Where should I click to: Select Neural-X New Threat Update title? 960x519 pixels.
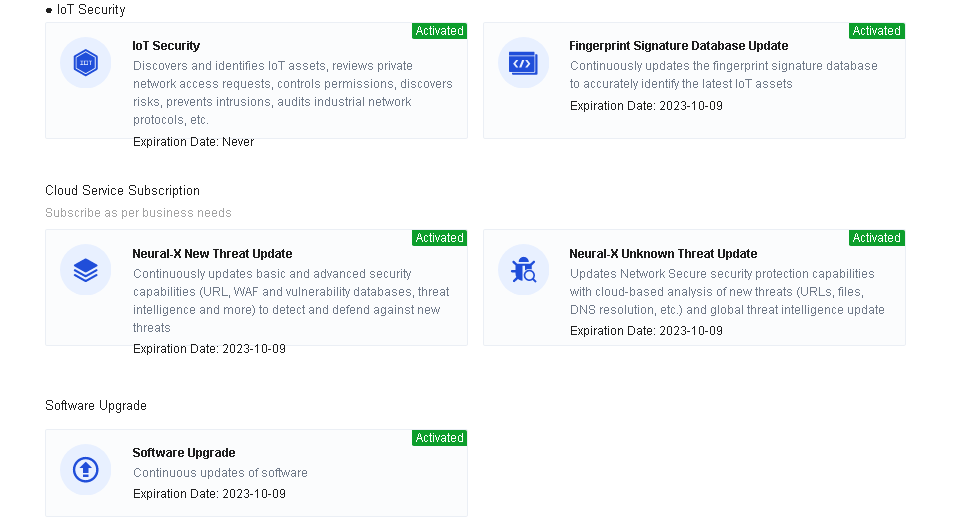click(x=212, y=254)
